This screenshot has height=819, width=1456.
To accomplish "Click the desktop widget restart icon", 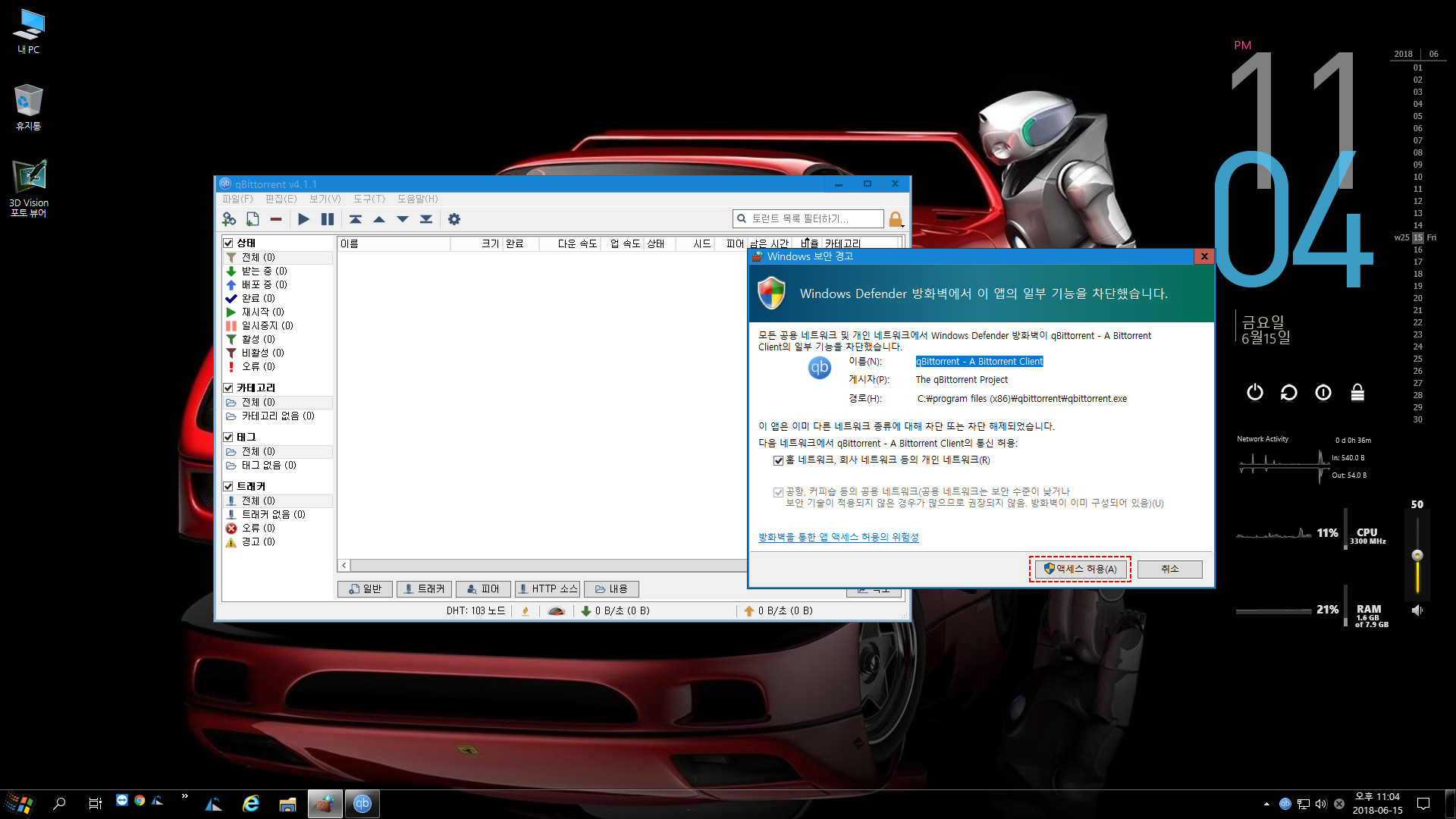I will click(x=1289, y=392).
